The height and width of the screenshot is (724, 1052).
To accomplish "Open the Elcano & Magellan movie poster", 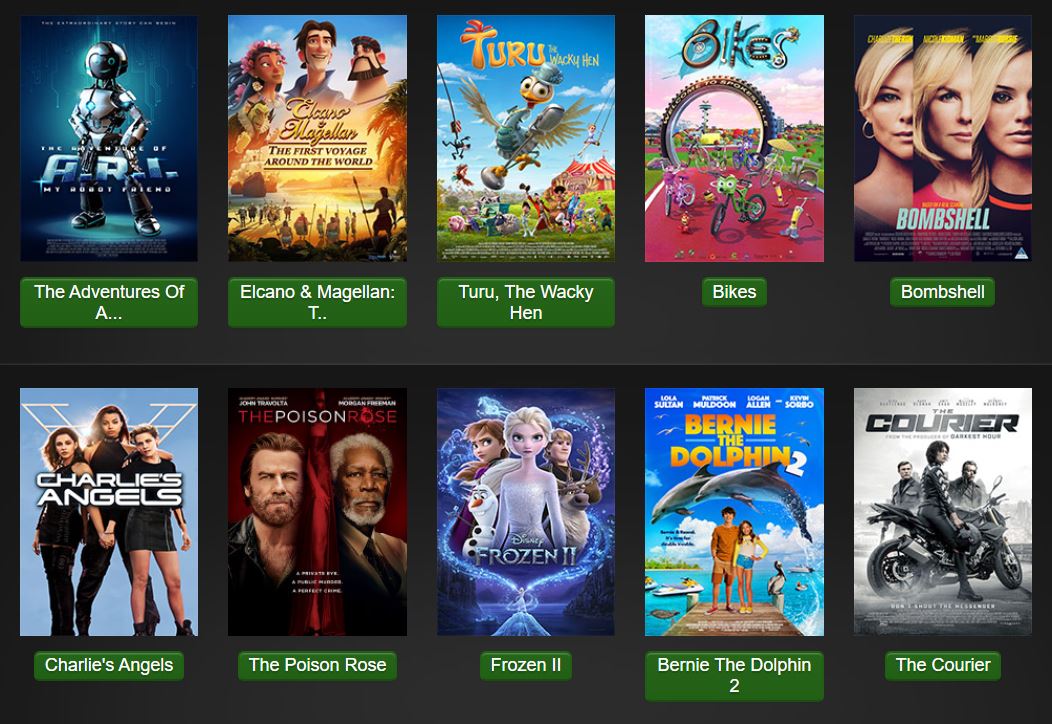I will tap(317, 138).
